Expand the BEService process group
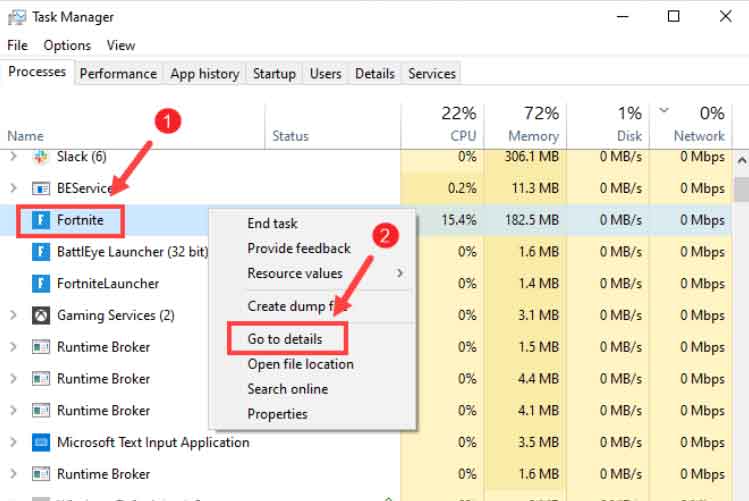 13,188
